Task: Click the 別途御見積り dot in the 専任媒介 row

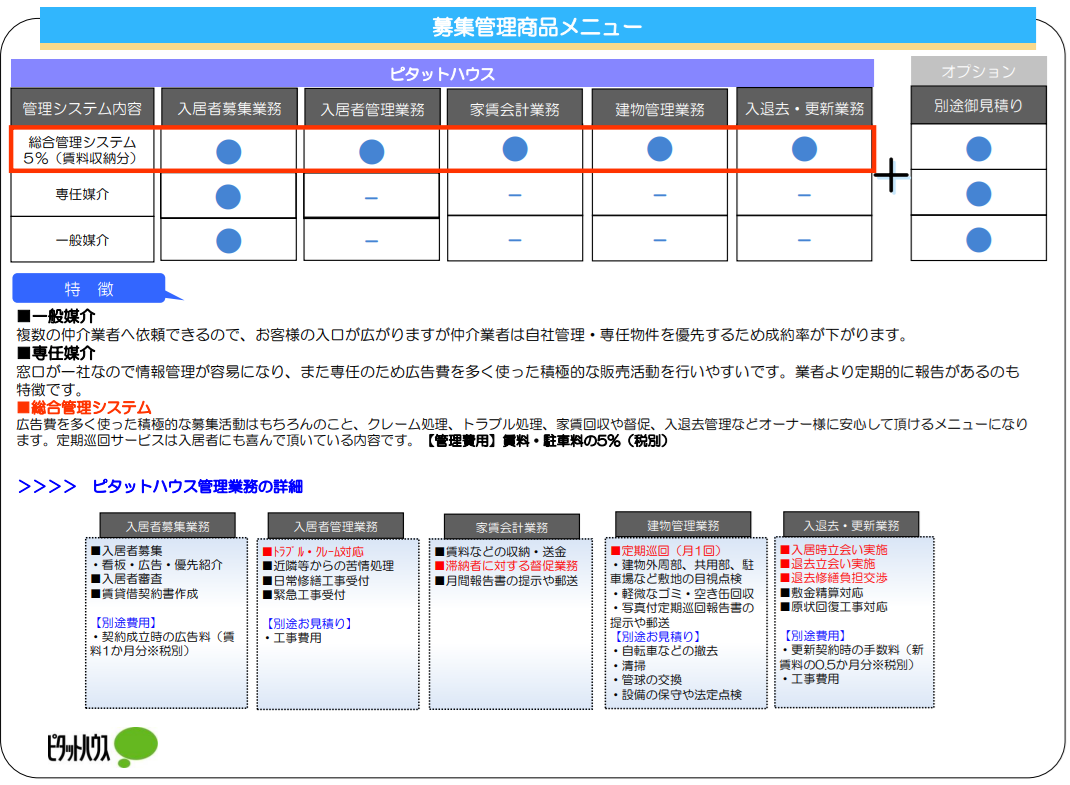Action: coord(979,194)
